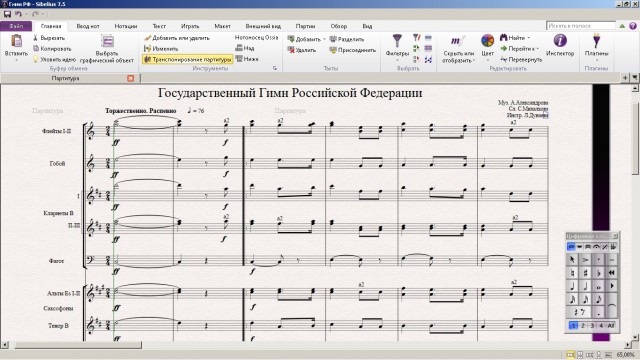Click the Redo arrow in quick access toolbar
Image resolution: width=640 pixels, height=360 pixels.
click(x=36, y=14)
